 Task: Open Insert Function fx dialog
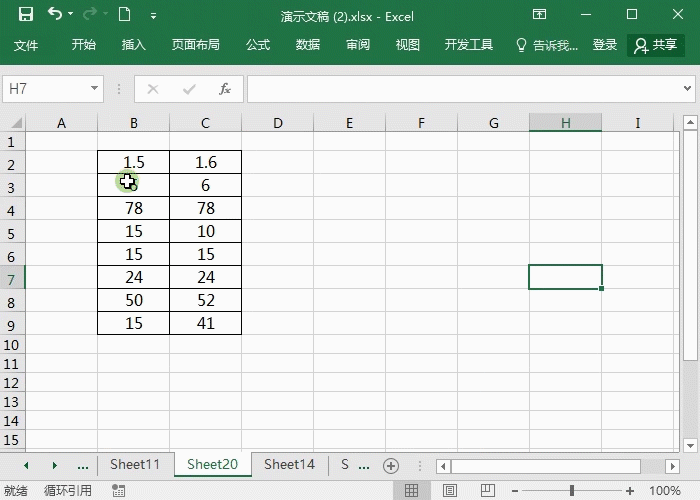click(225, 89)
